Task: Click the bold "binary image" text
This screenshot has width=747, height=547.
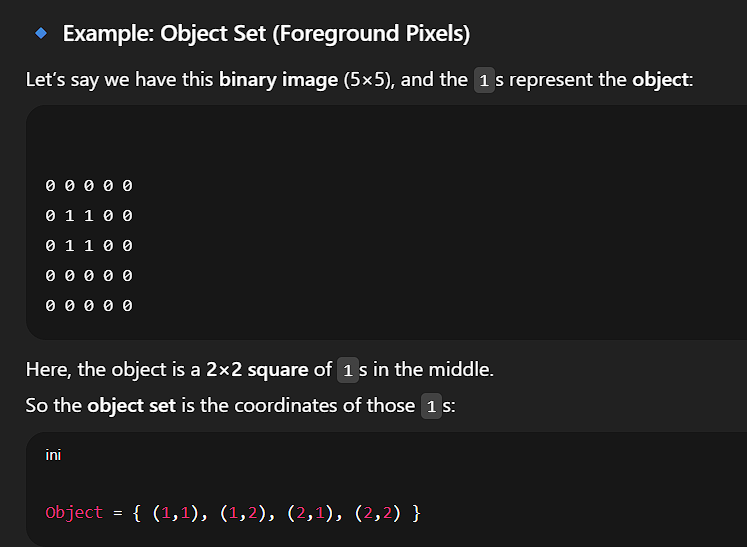Action: pyautogui.click(x=278, y=79)
